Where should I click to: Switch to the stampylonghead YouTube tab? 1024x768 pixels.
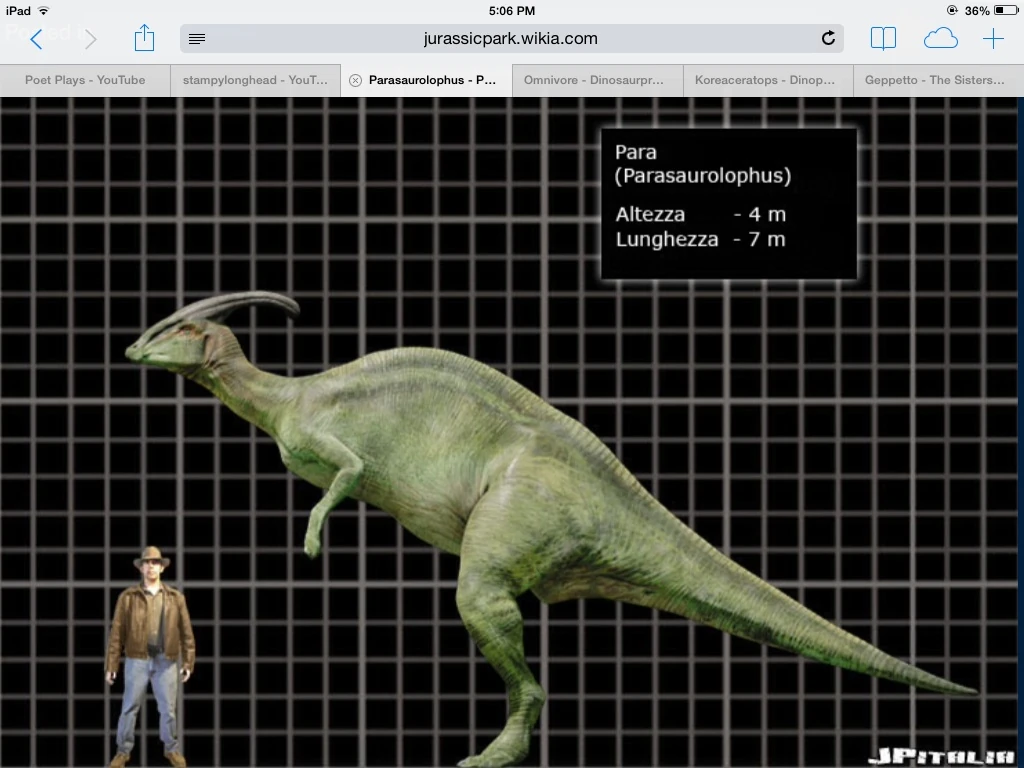(x=255, y=80)
